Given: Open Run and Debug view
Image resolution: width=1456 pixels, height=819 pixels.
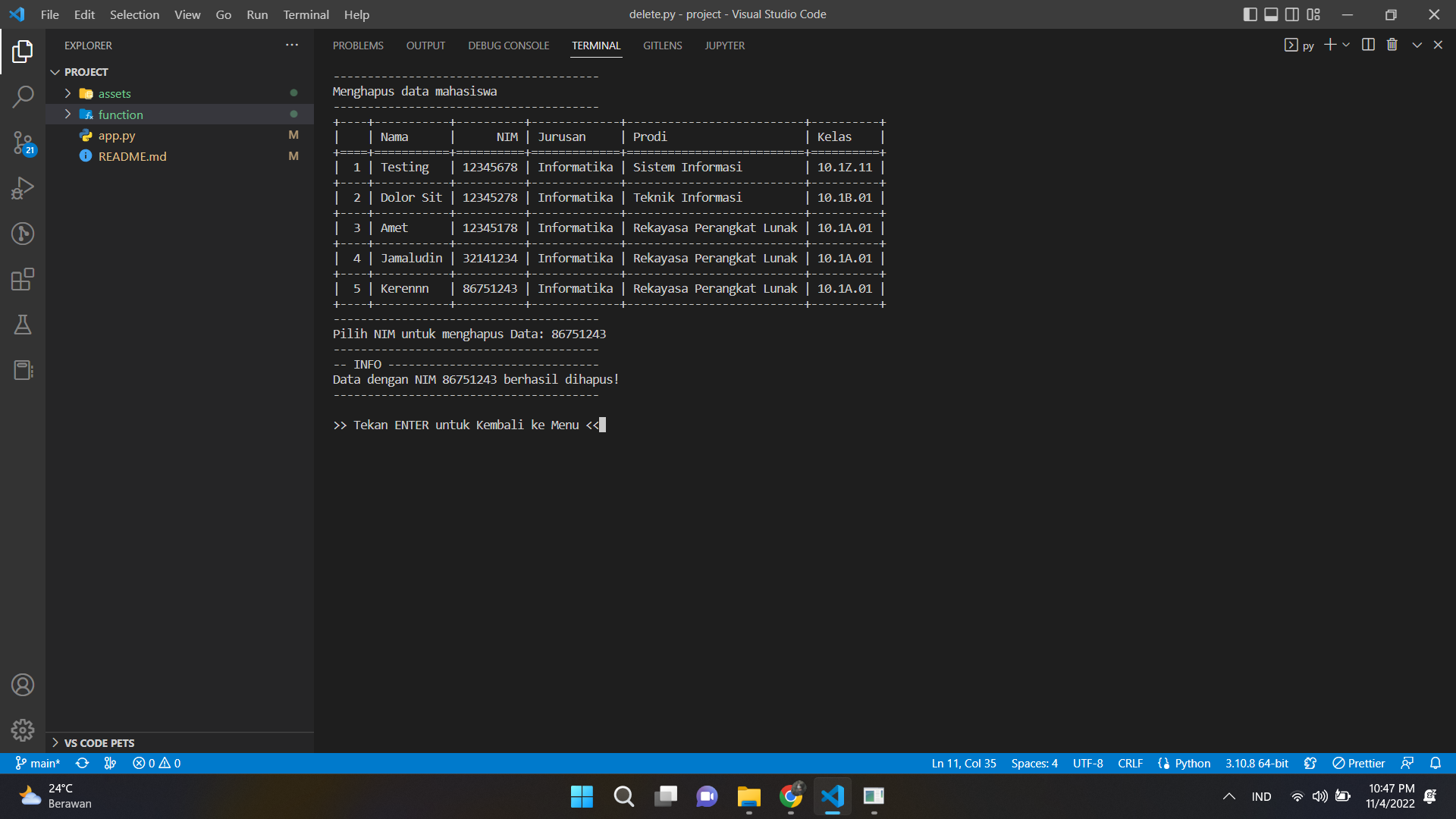Looking at the screenshot, I should [23, 188].
